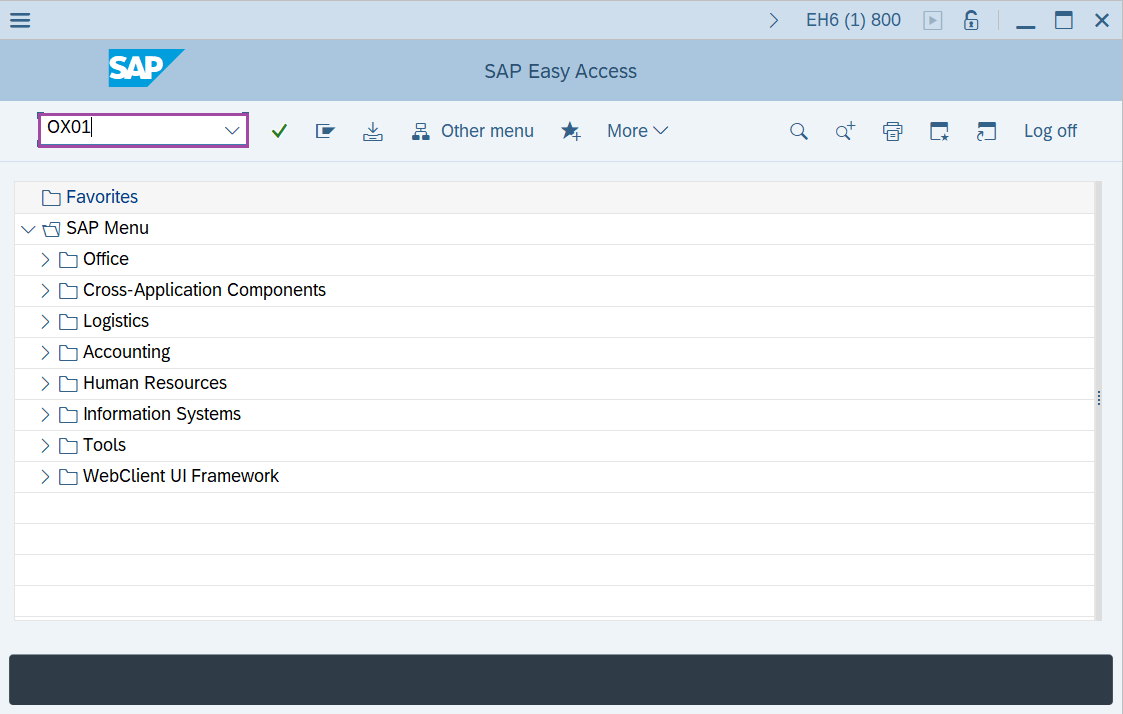Open the More menu
The height and width of the screenshot is (714, 1123).
637,130
